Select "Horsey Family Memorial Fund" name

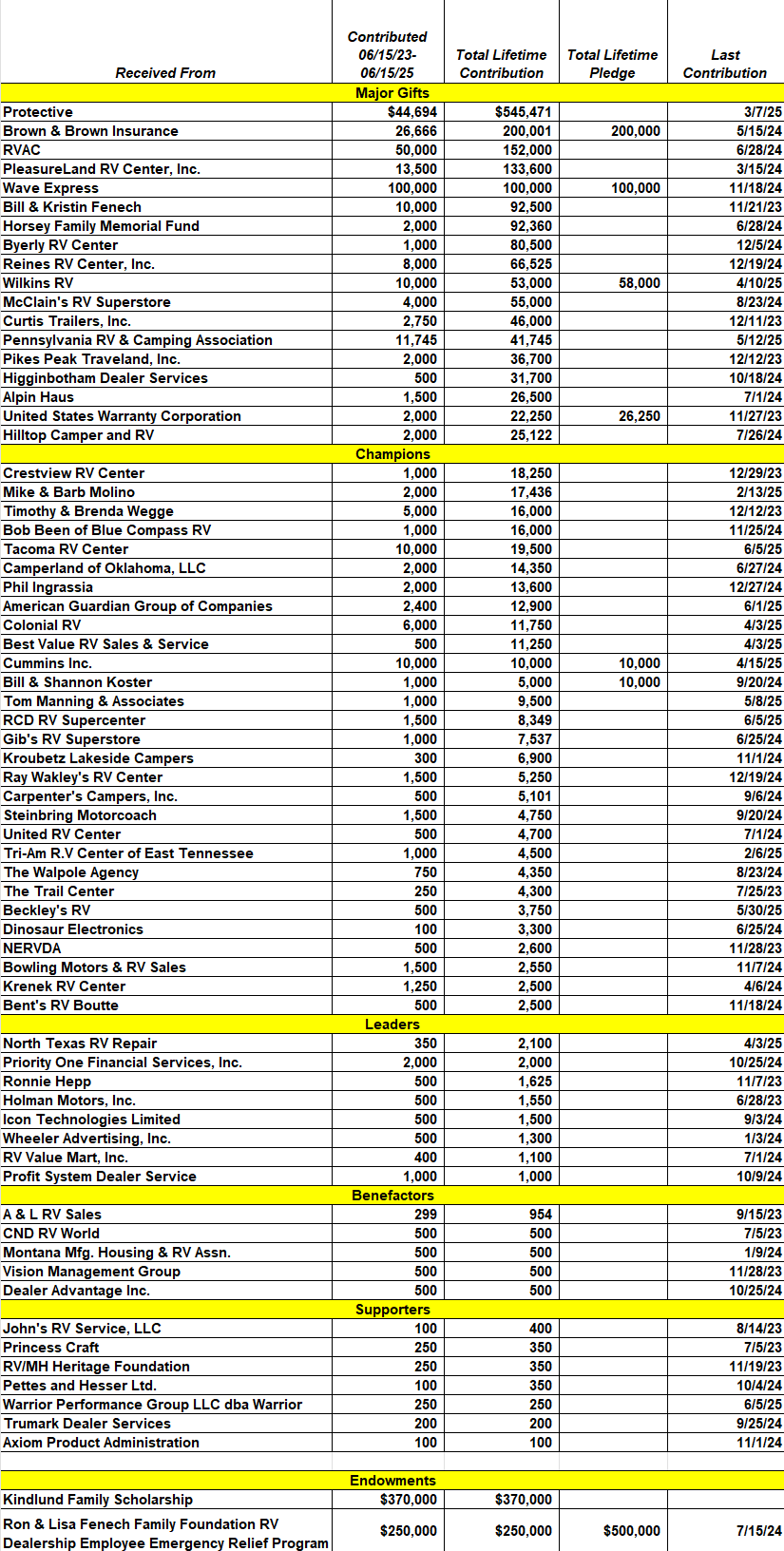coord(101,226)
